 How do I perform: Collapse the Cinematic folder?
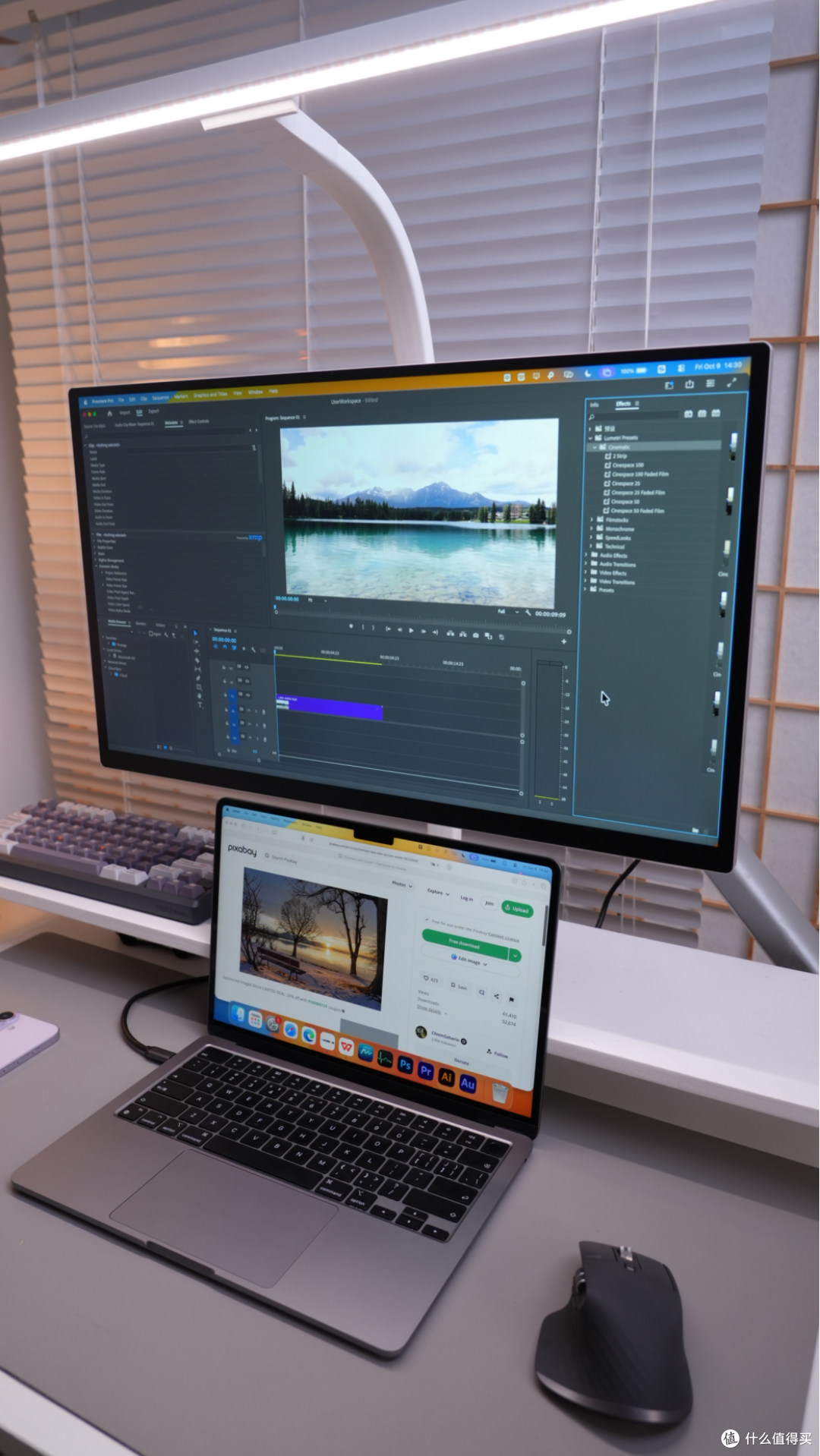(x=594, y=447)
